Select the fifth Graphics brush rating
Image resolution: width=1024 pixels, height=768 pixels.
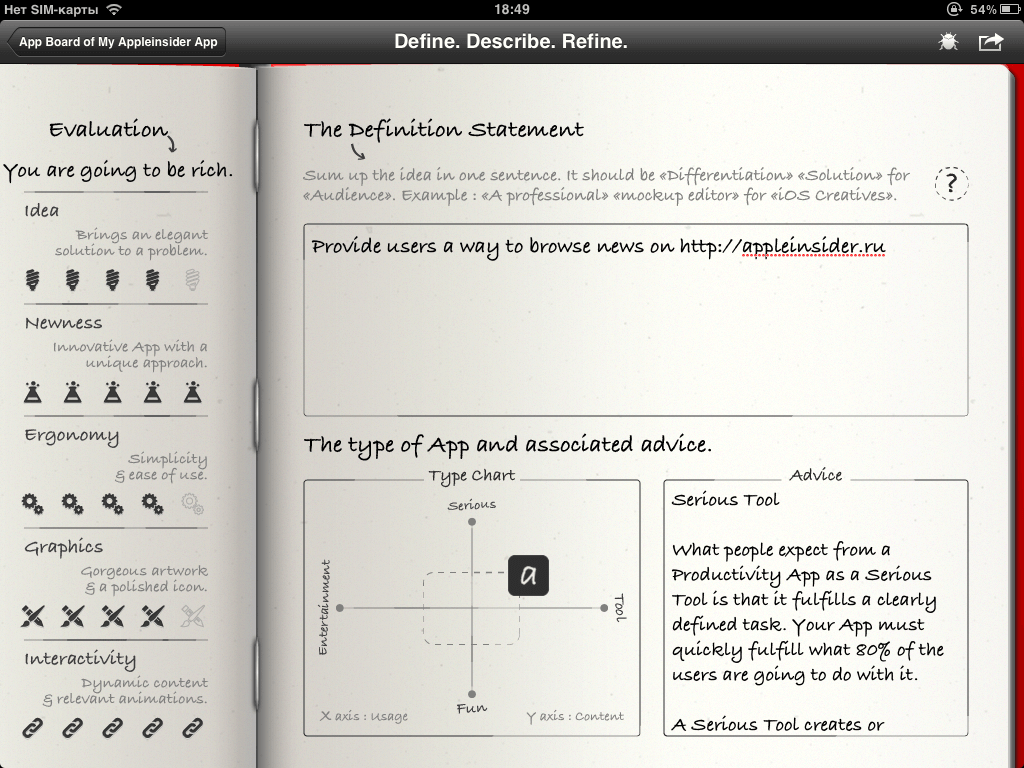192,616
